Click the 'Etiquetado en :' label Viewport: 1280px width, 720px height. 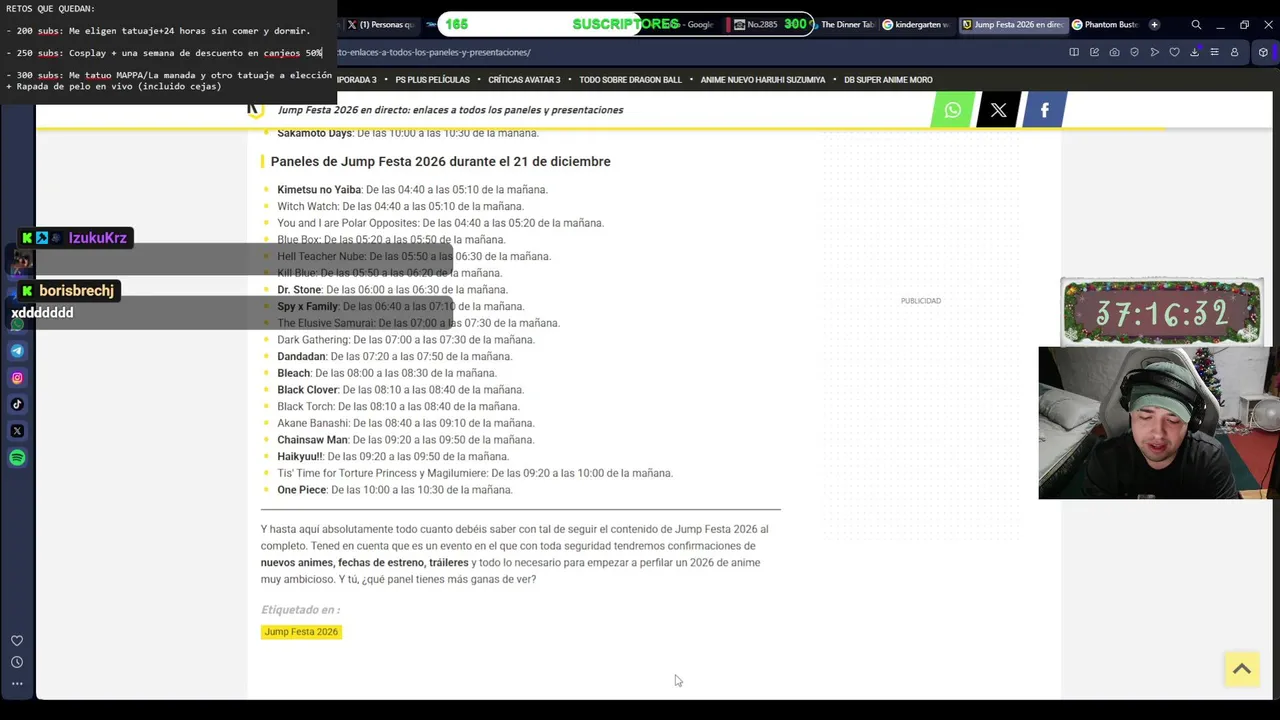click(x=300, y=610)
